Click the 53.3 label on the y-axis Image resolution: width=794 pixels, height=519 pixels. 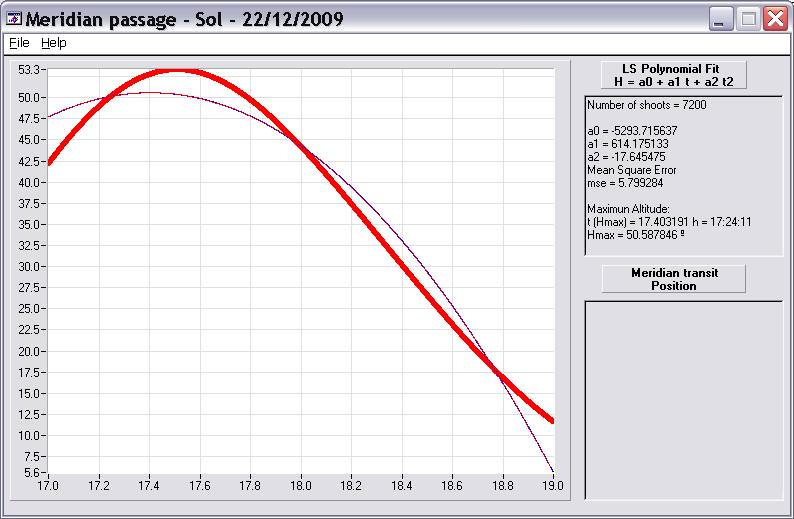click(28, 69)
